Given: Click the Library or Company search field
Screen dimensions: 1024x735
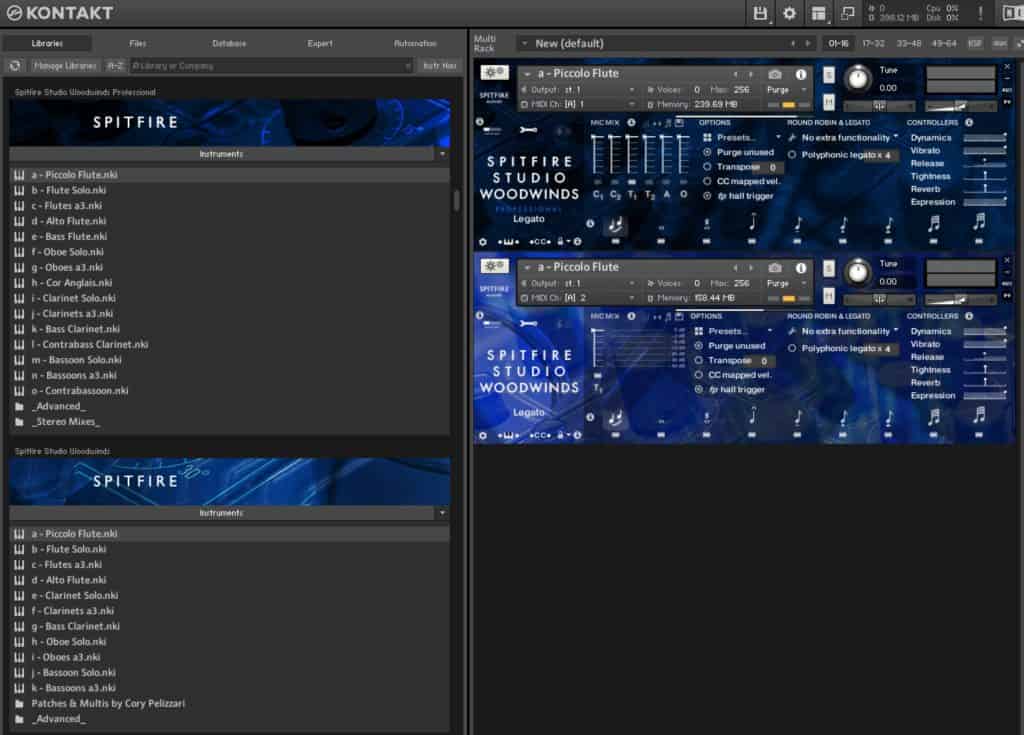Looking at the screenshot, I should click(271, 66).
